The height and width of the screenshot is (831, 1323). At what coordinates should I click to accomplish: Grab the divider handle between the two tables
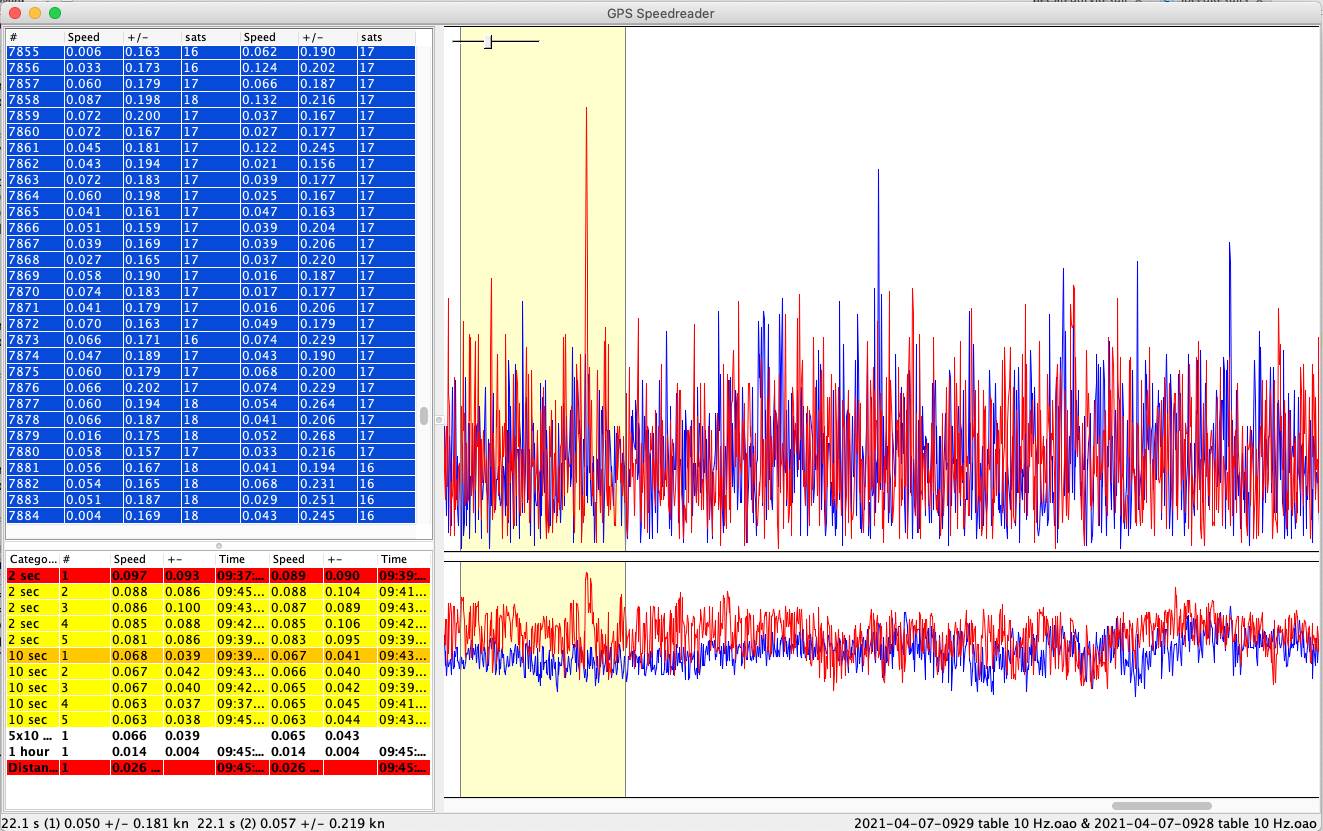[x=219, y=545]
